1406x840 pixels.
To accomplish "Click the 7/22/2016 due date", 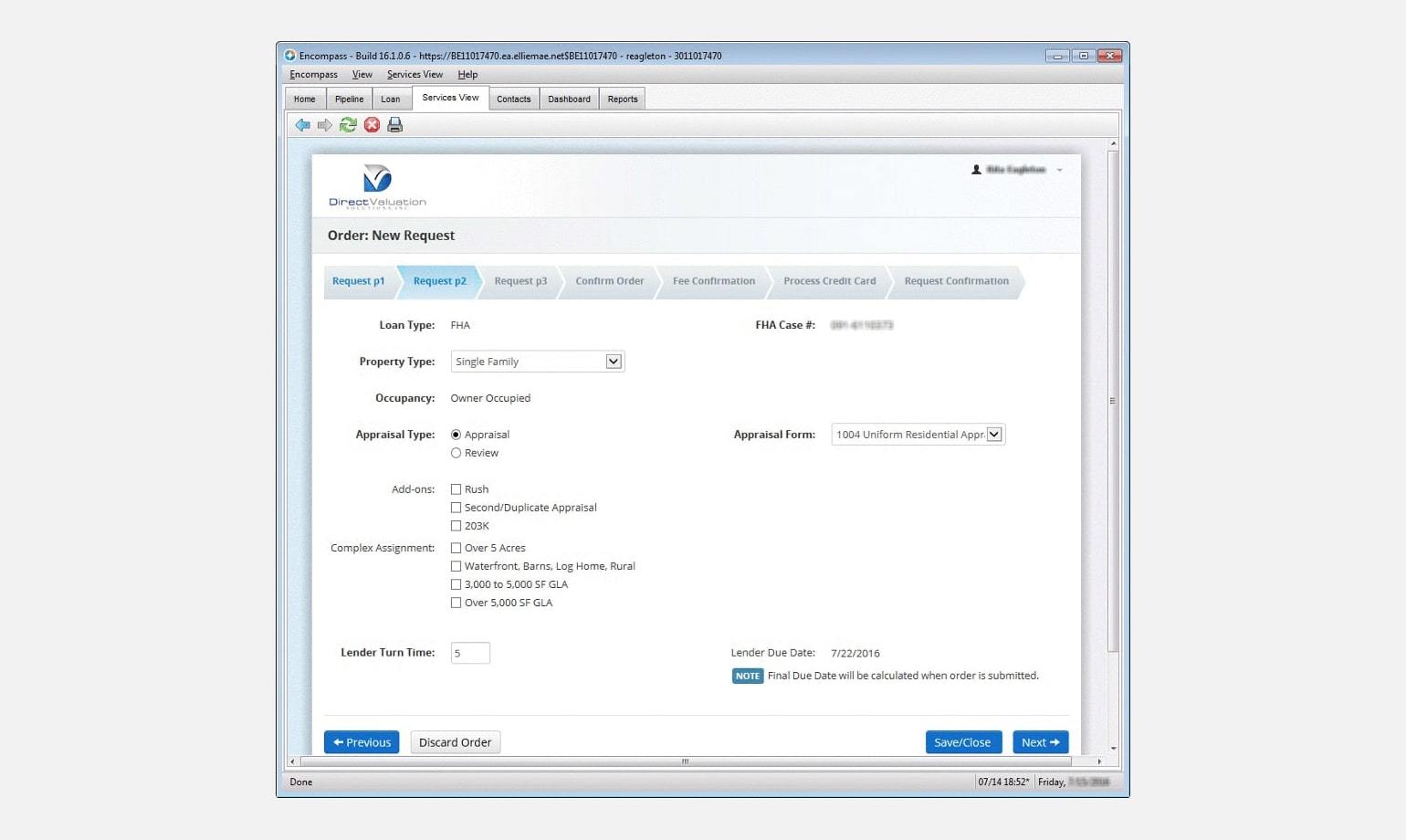I will pyautogui.click(x=855, y=654).
